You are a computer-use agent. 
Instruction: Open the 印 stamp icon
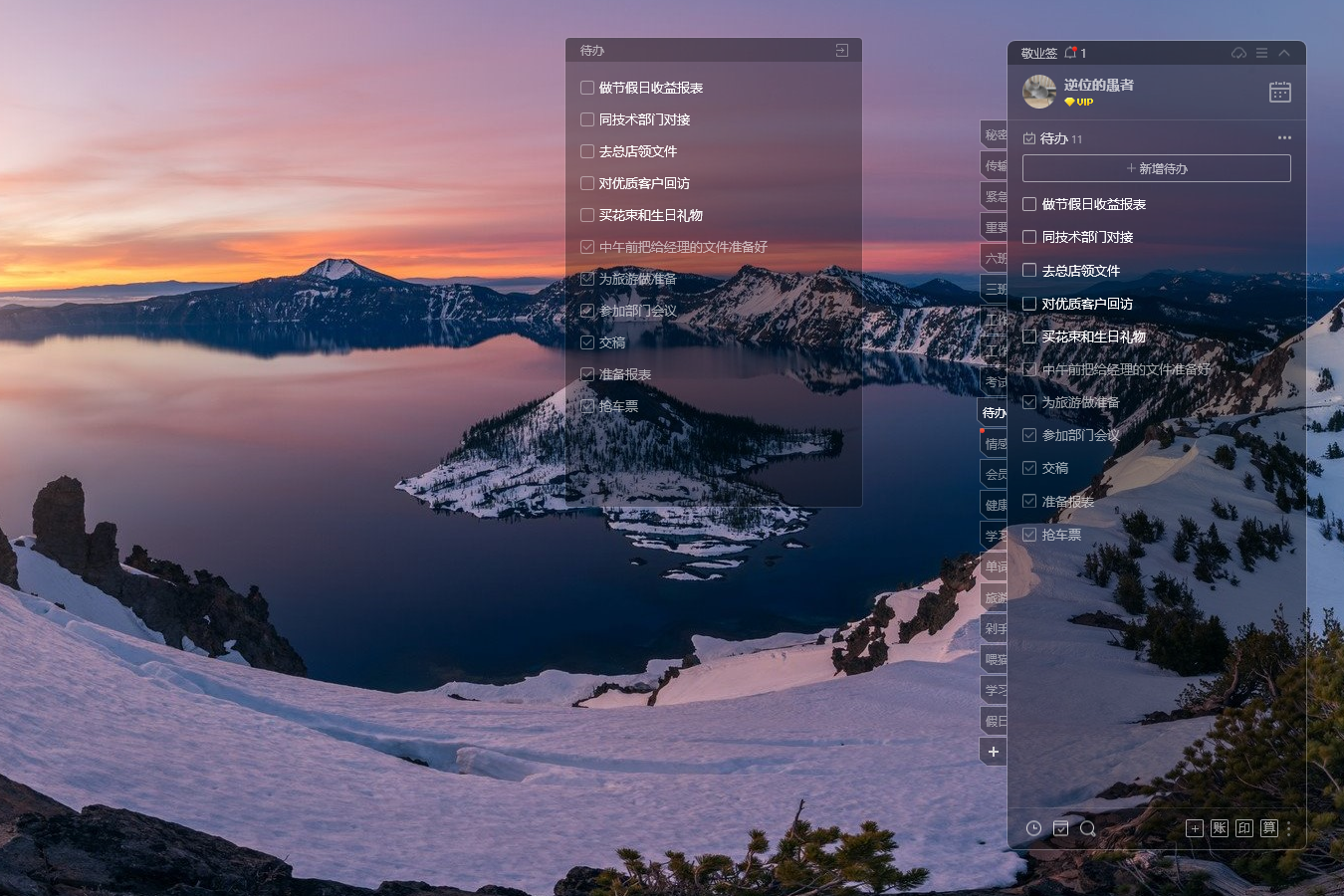pos(1244,828)
